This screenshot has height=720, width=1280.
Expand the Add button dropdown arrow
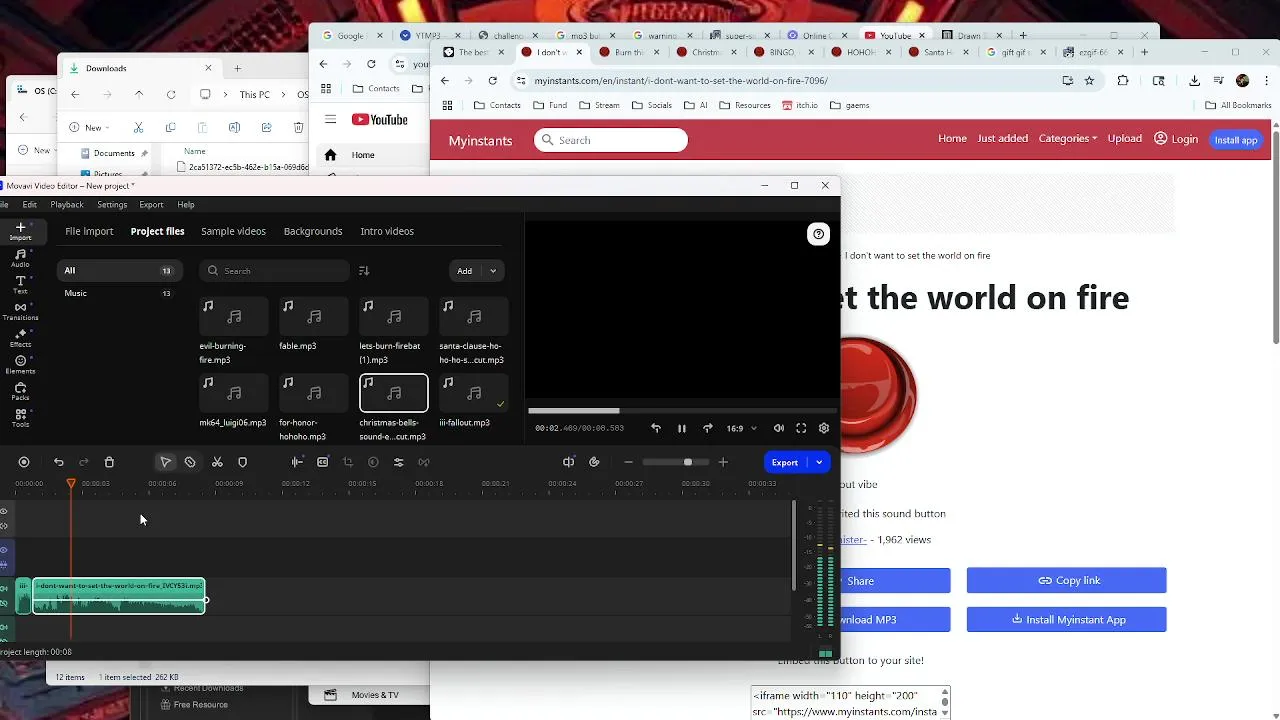493,271
